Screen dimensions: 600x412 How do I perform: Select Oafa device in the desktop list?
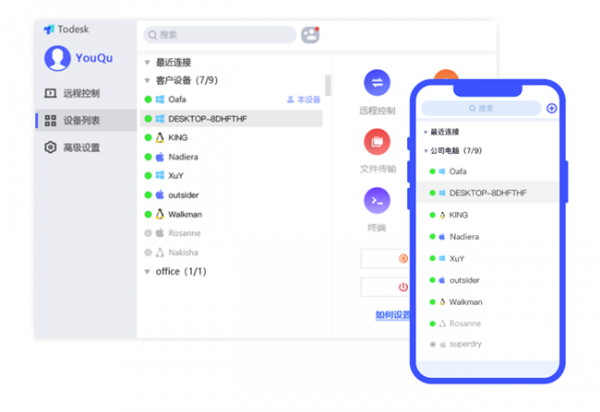click(x=232, y=99)
